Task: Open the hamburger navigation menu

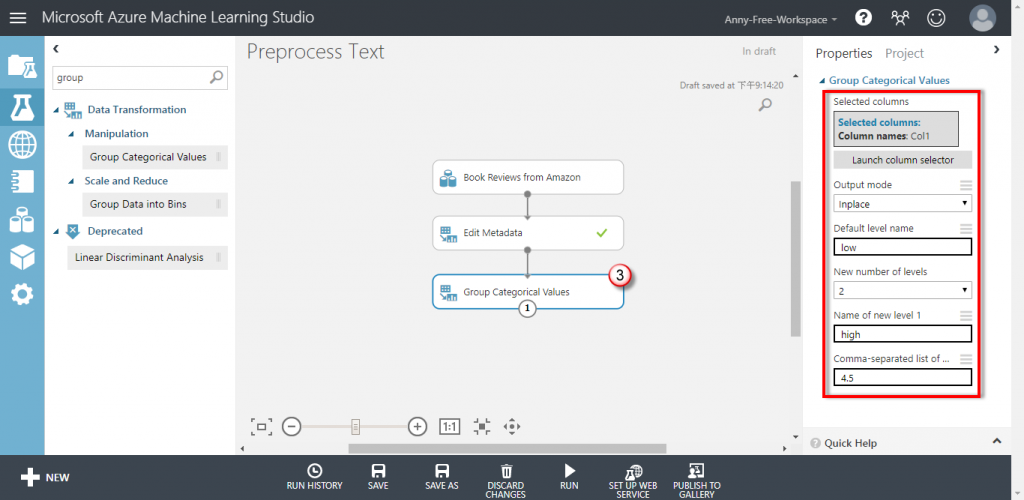Action: (18, 18)
